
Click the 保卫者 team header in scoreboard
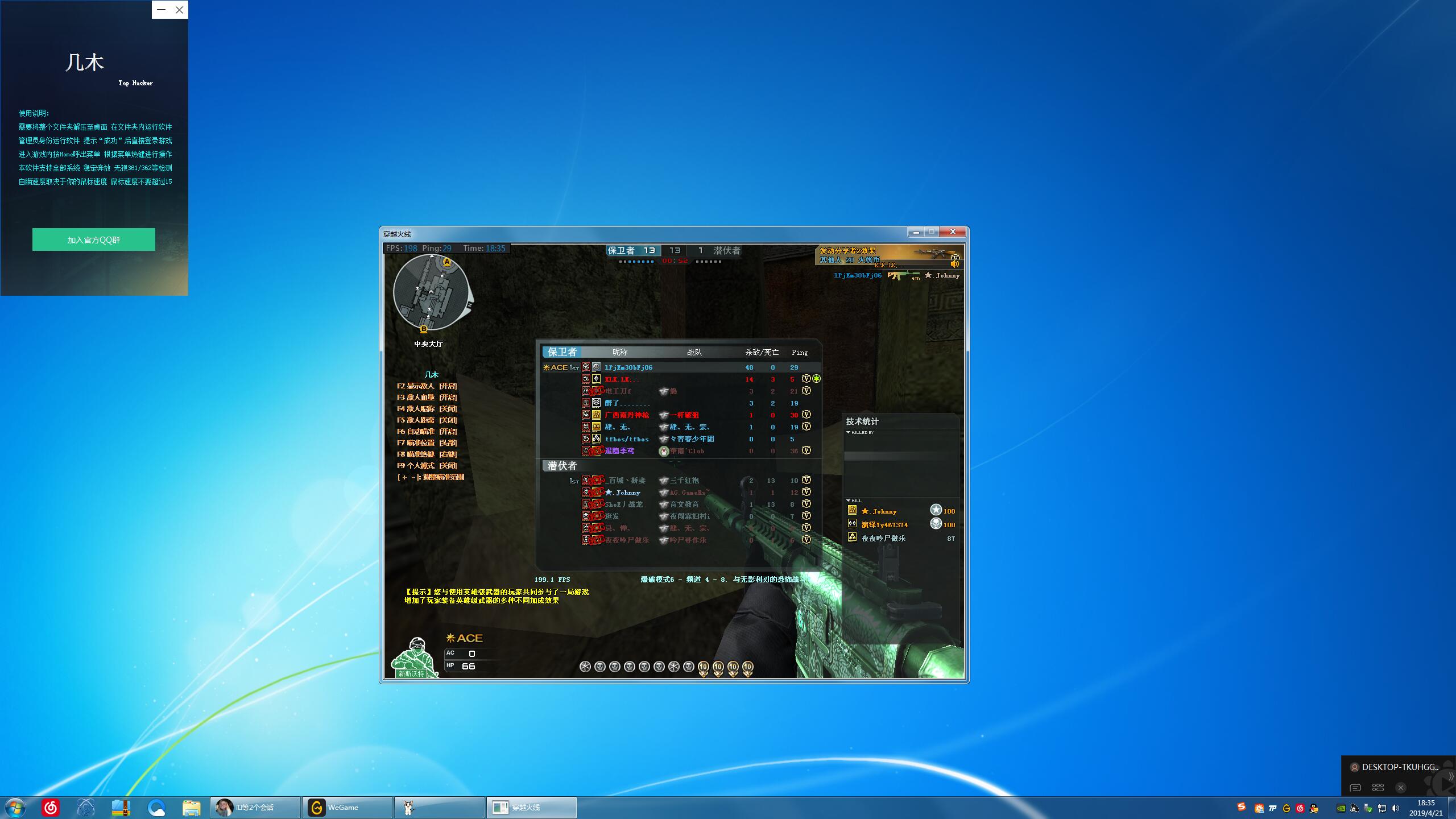(562, 352)
